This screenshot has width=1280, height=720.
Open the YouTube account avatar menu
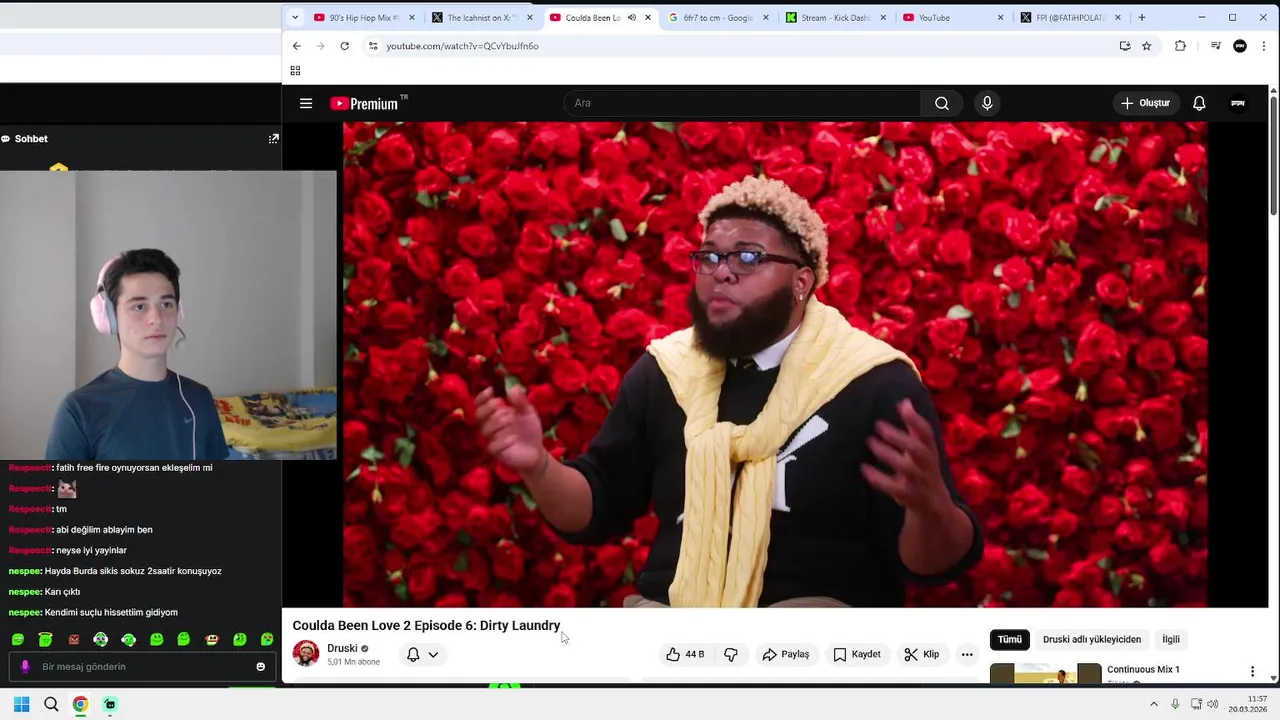click(x=1238, y=103)
